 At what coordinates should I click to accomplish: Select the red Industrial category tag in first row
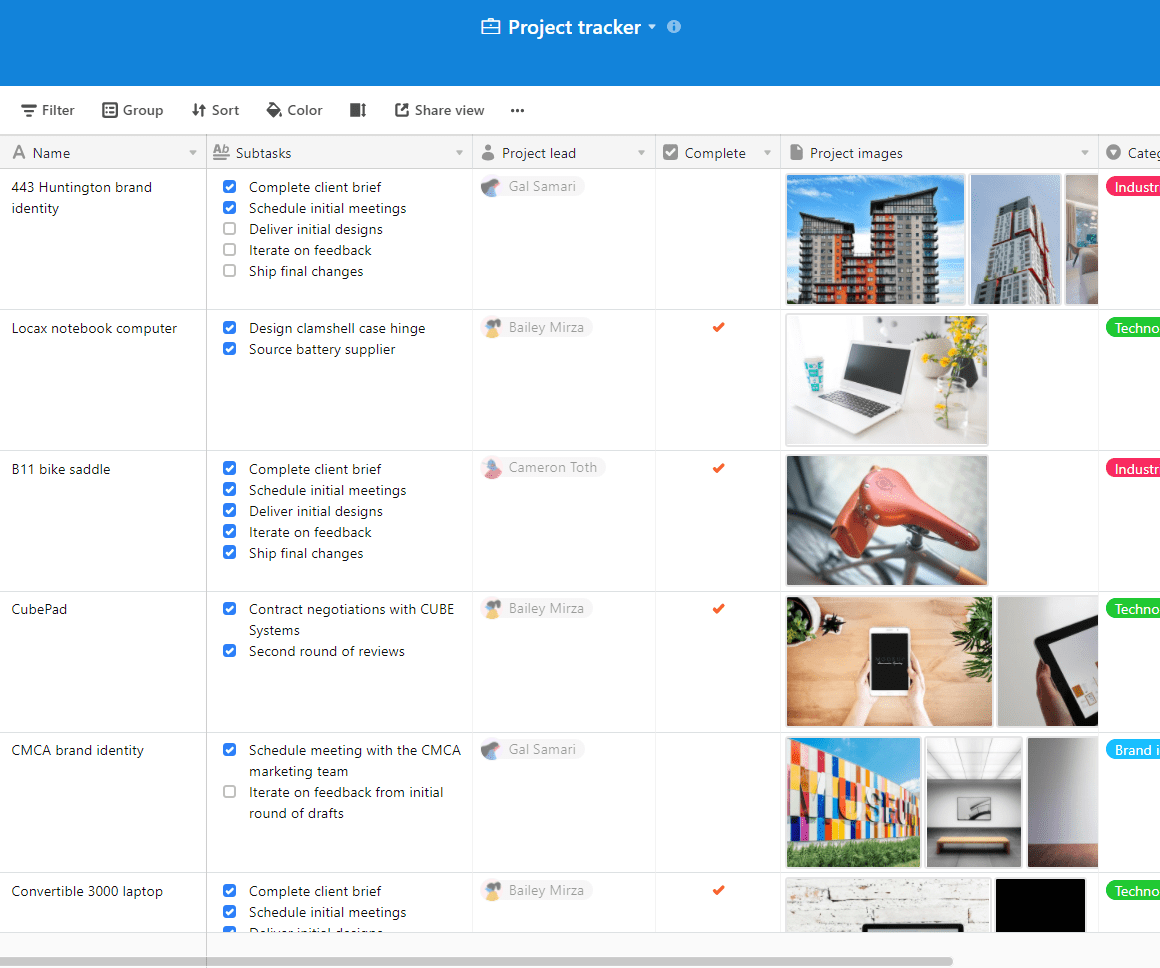1134,187
